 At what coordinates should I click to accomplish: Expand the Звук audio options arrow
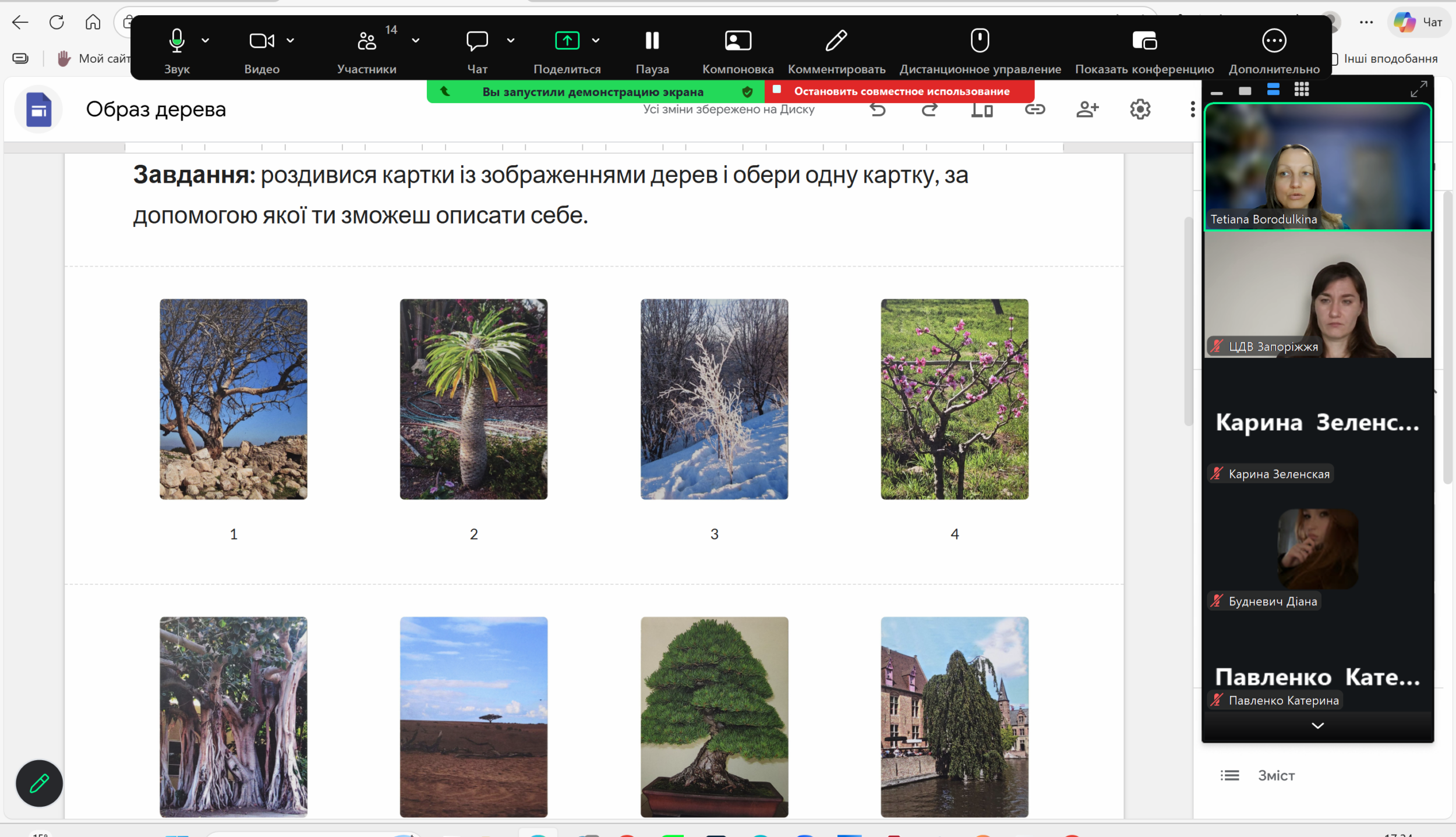[x=206, y=41]
